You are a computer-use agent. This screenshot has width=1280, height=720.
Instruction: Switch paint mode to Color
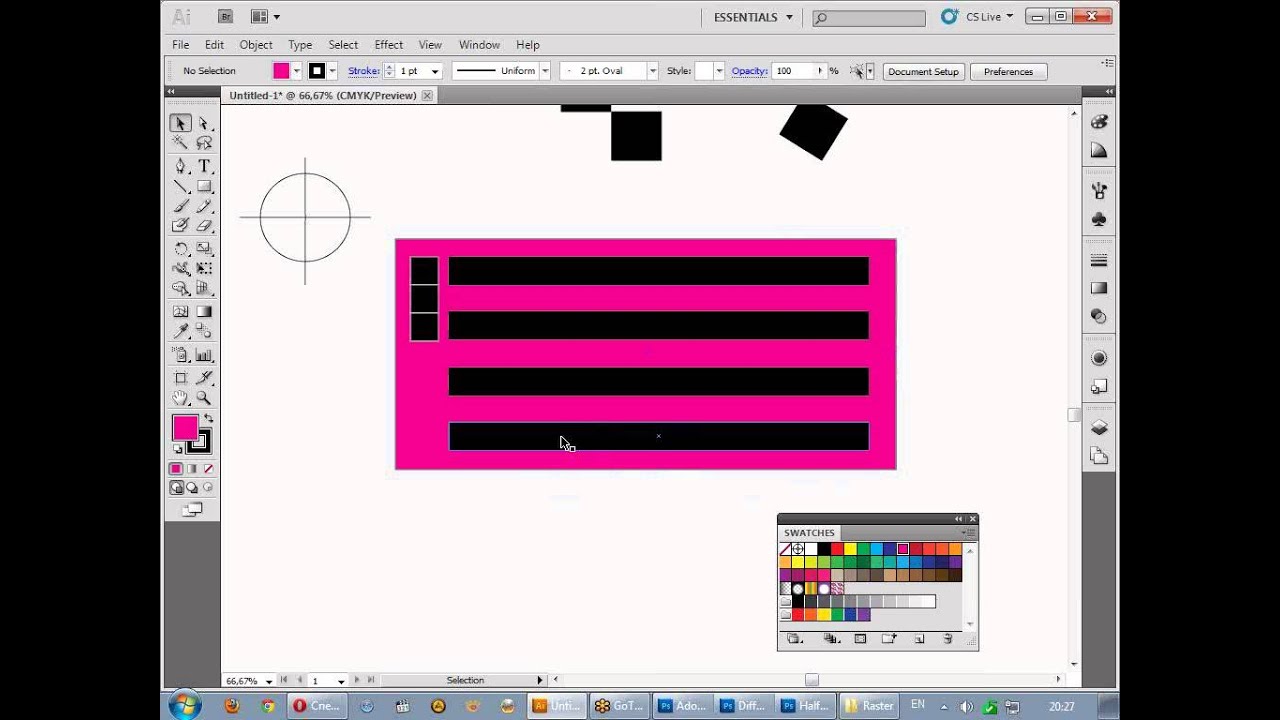(x=176, y=469)
